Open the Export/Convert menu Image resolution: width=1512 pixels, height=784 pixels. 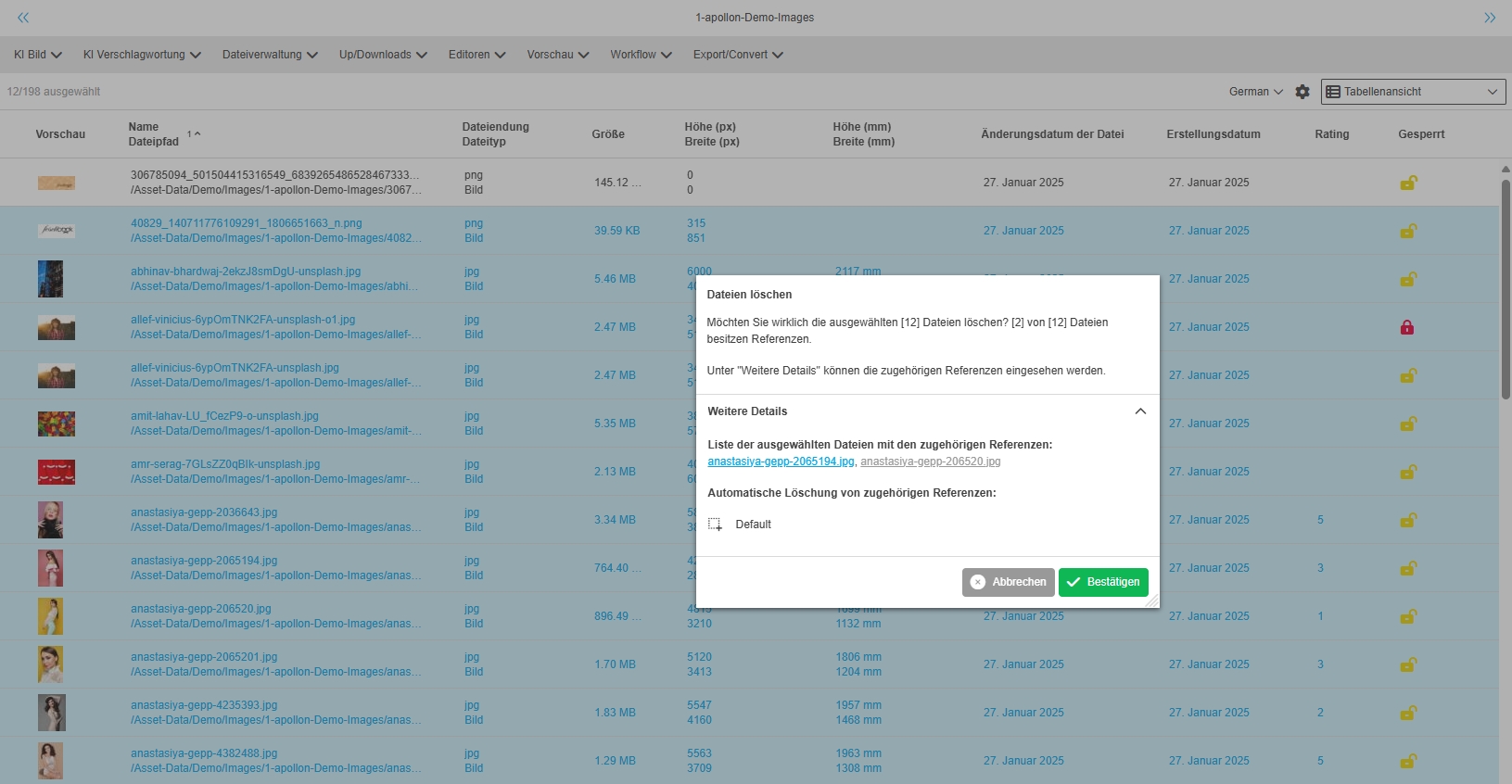738,55
